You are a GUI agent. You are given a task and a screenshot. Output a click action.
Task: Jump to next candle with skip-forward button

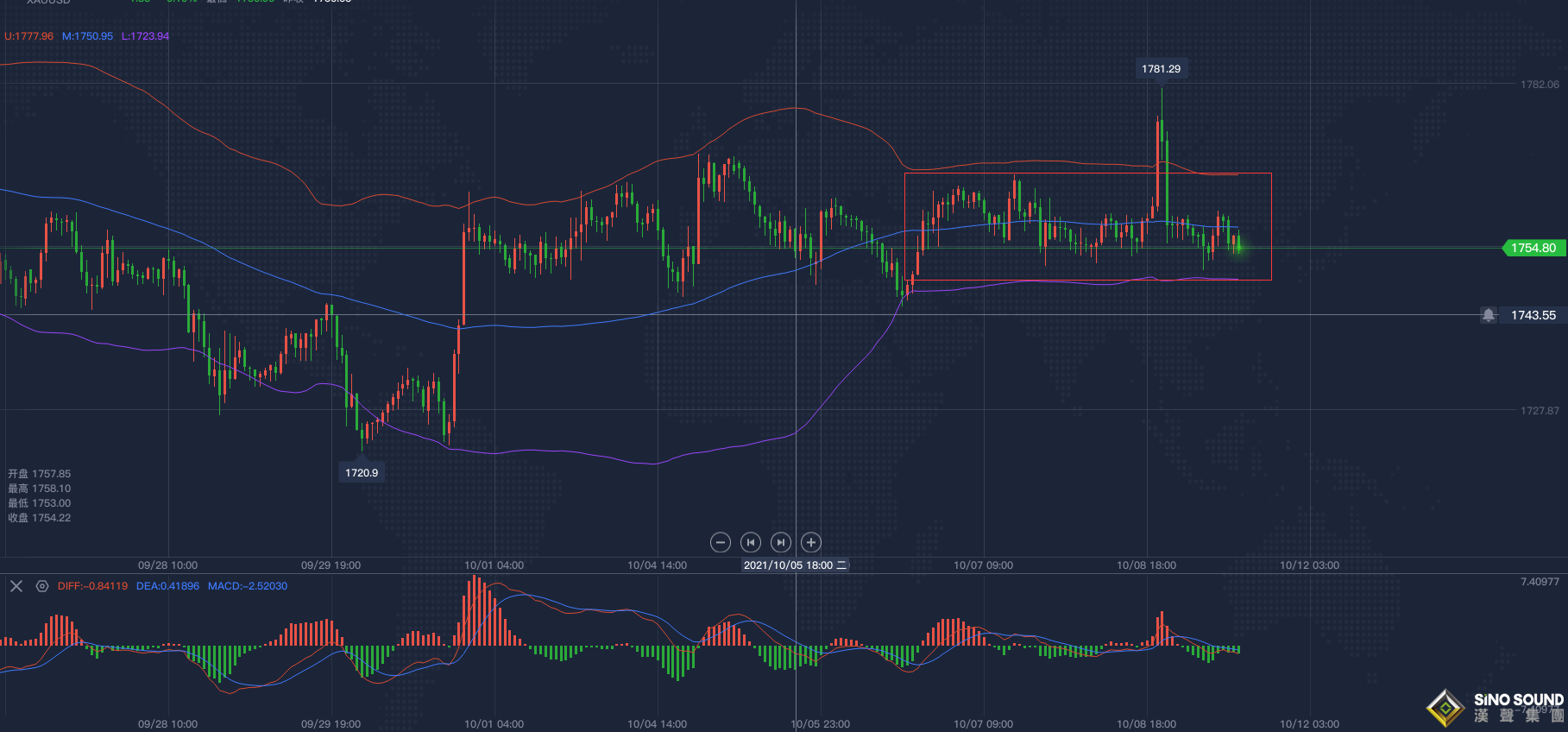781,542
